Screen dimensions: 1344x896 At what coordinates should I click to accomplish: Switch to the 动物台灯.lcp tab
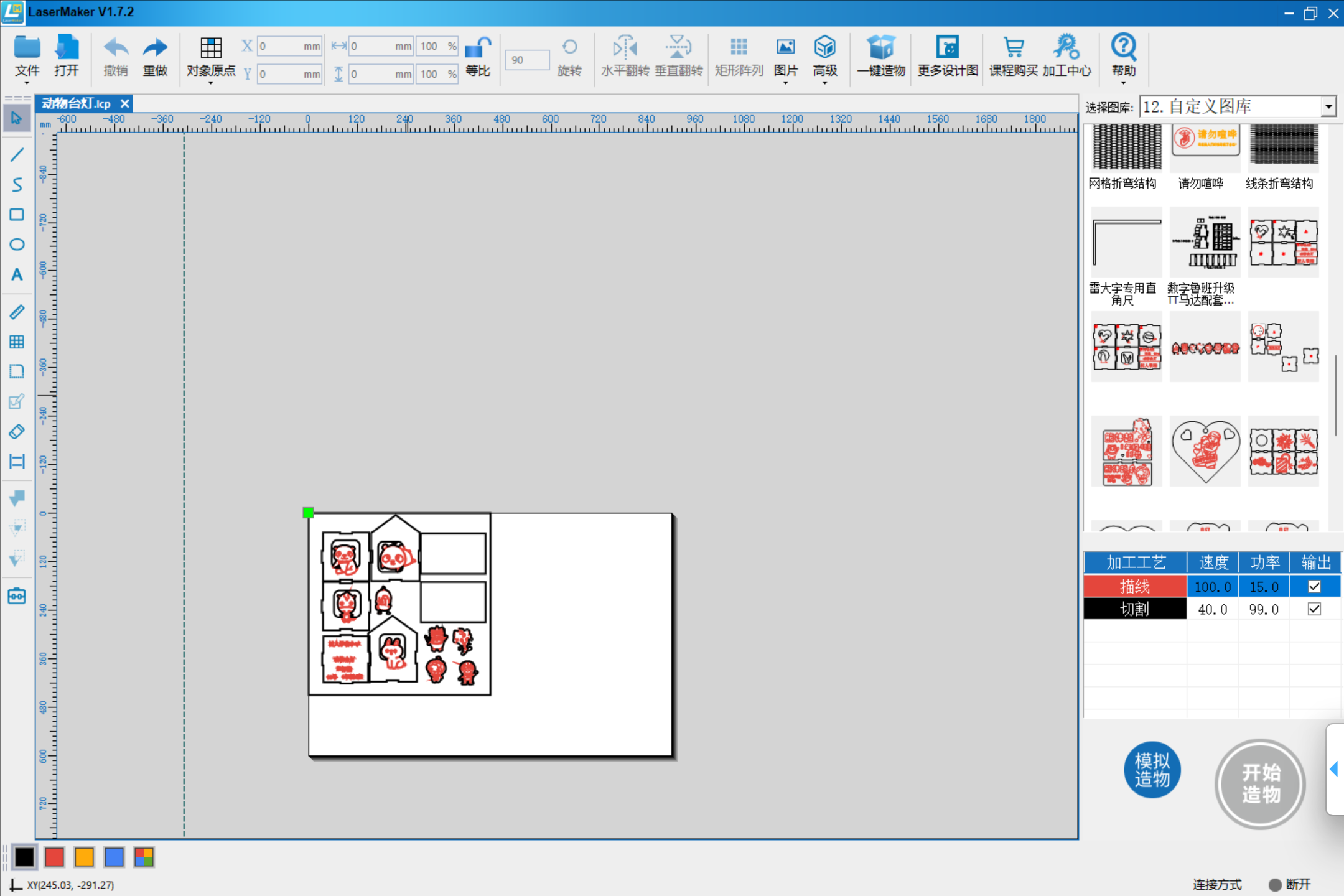point(77,103)
